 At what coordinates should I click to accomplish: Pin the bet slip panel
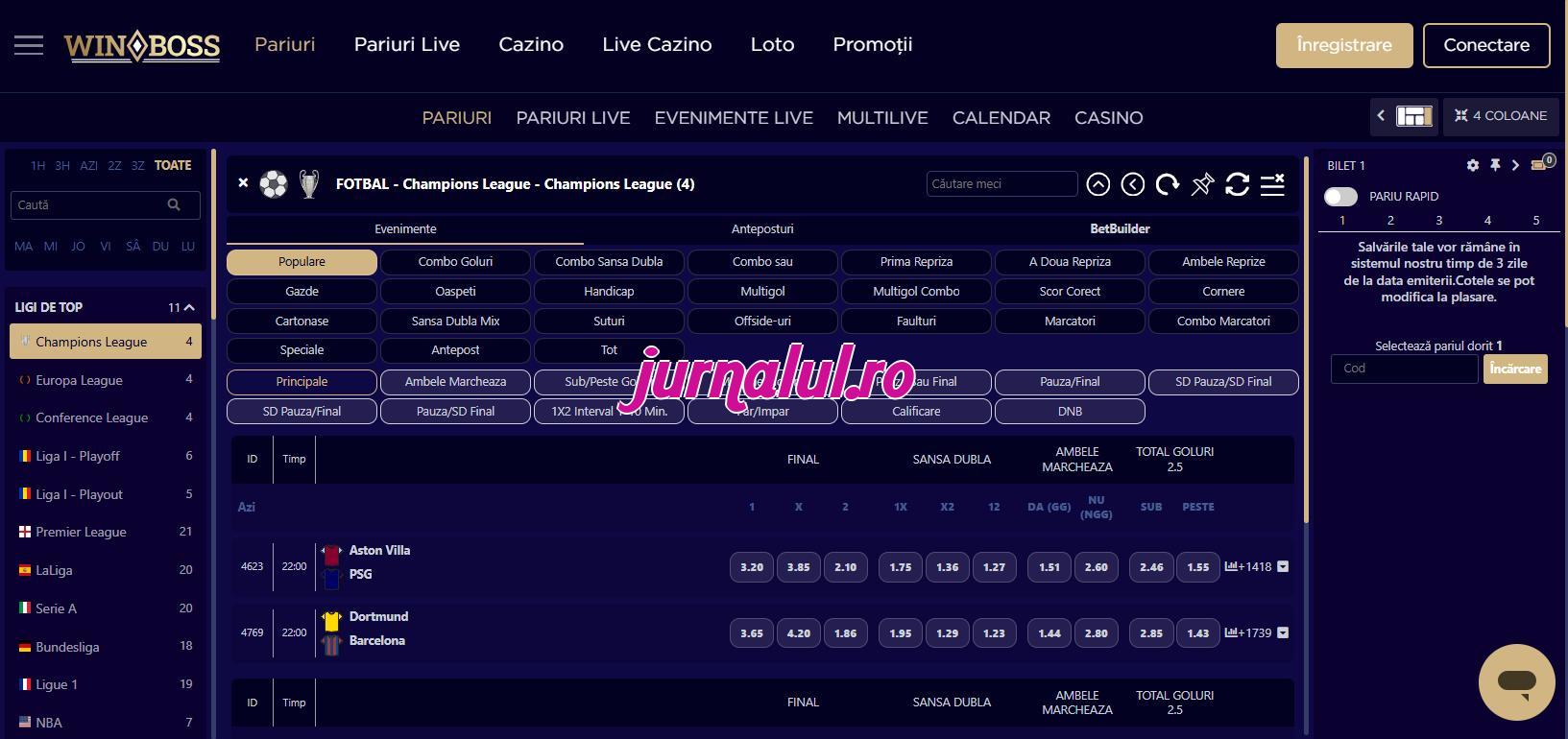[x=1495, y=165]
